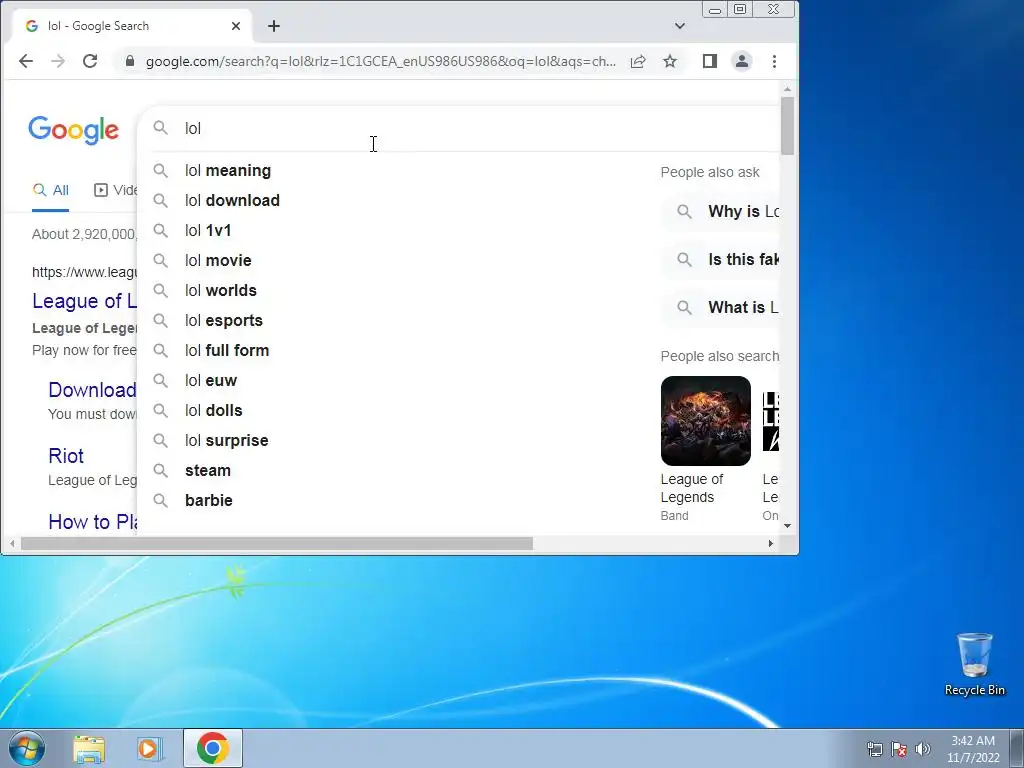
Task: Open the Chrome side panel
Action: [x=710, y=61]
